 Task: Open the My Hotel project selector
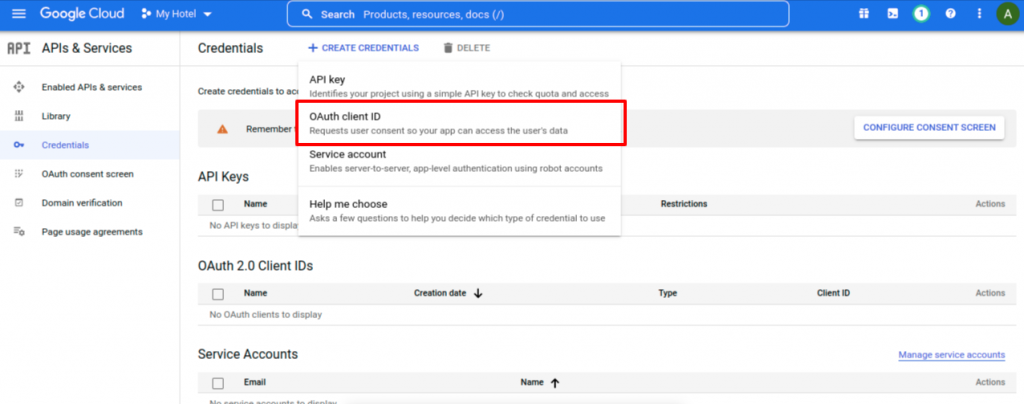click(176, 14)
